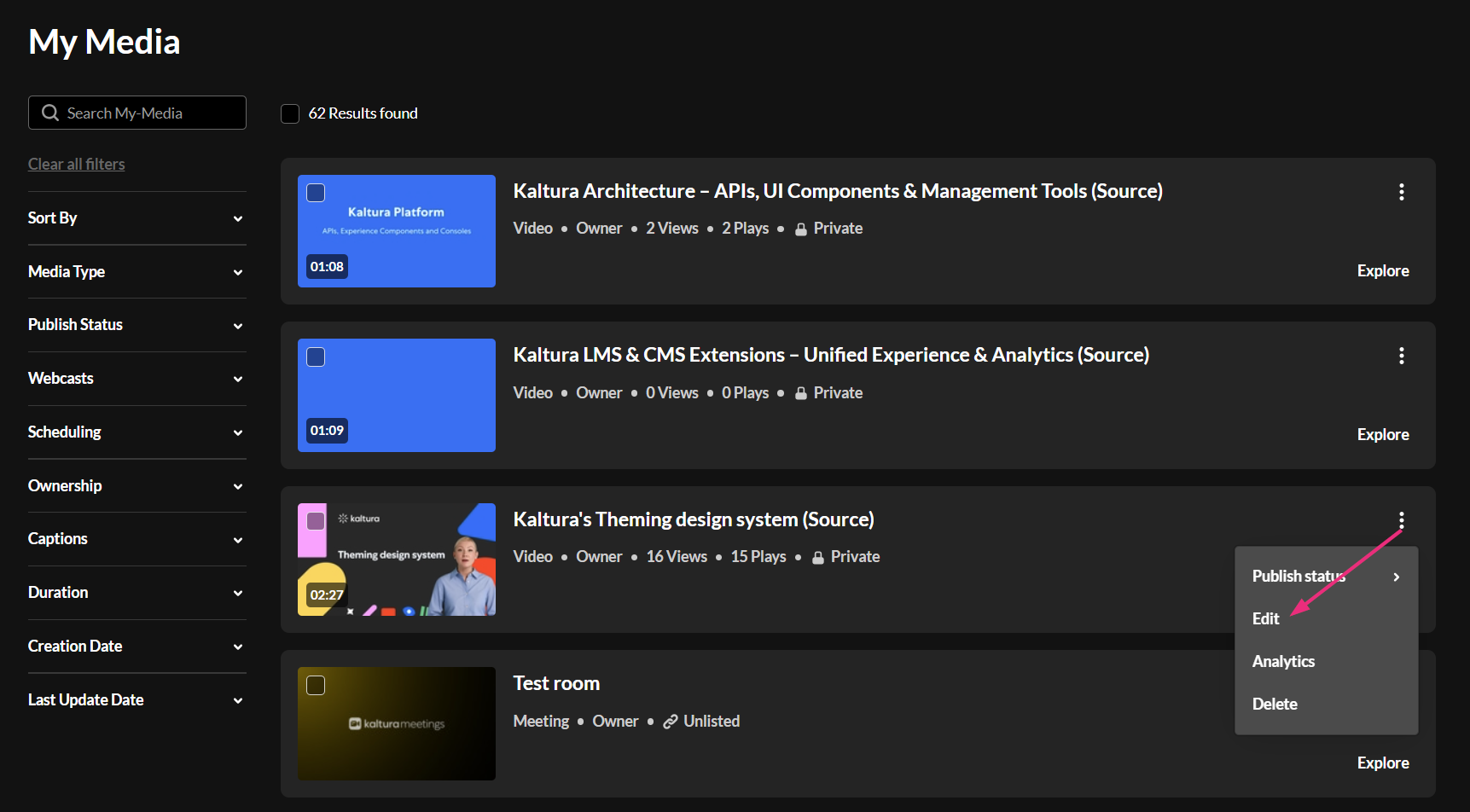The image size is (1470, 812).
Task: Open the Theming design system thumbnail
Action: (397, 560)
